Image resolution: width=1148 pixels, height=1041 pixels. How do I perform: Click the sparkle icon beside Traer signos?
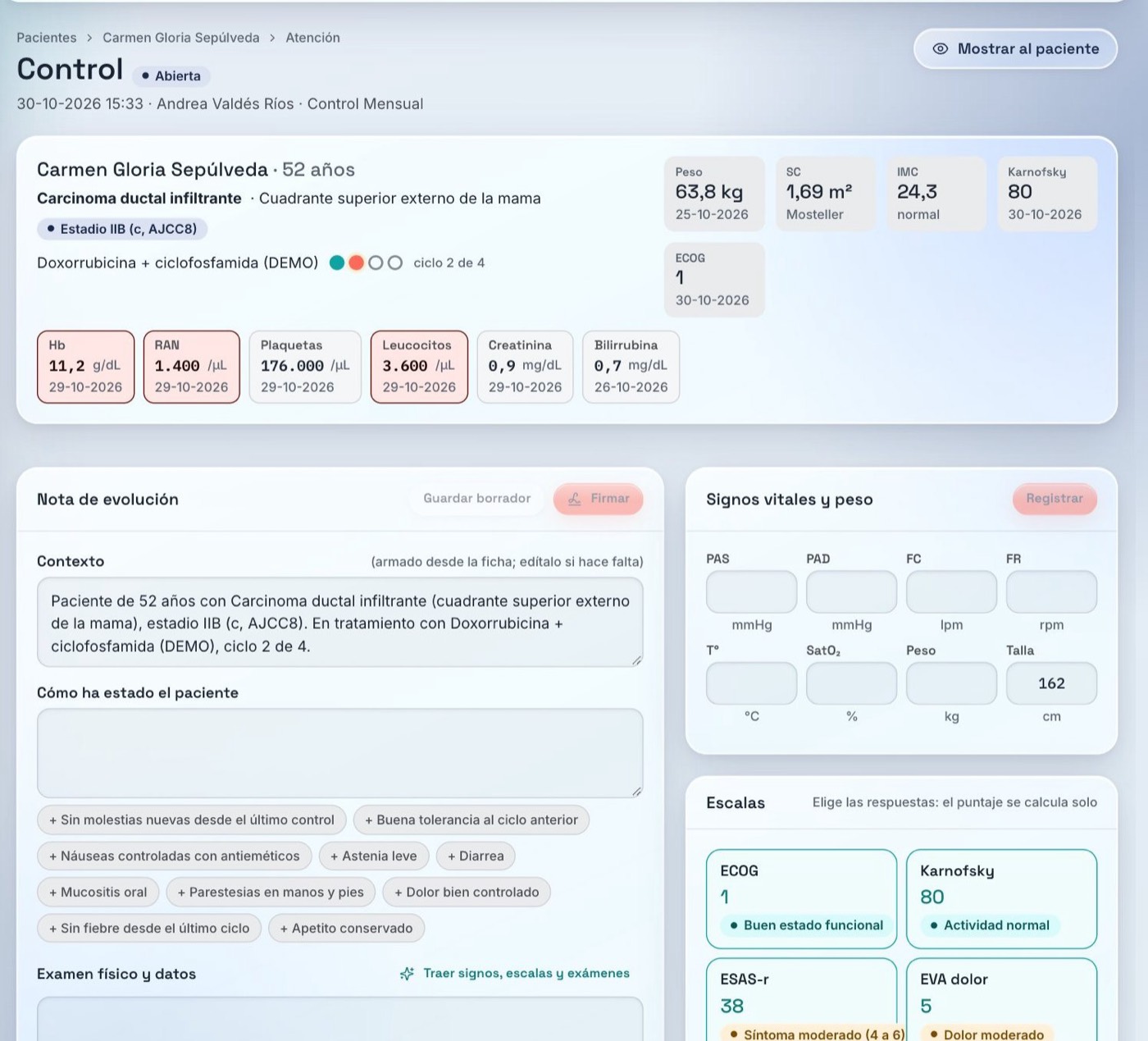tap(407, 974)
